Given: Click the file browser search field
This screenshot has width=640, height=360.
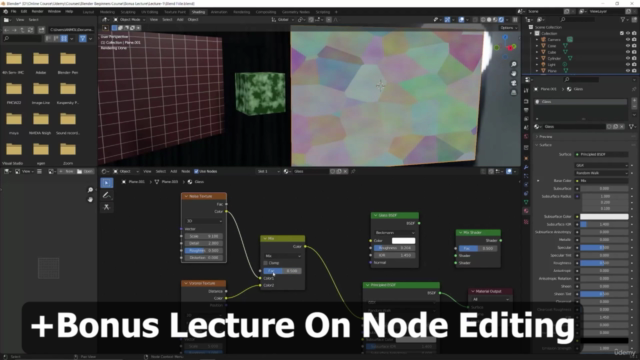Looking at the screenshot, I should click(22, 38).
